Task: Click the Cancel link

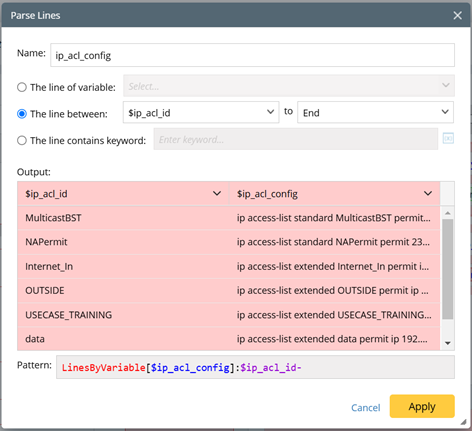Action: point(366,407)
